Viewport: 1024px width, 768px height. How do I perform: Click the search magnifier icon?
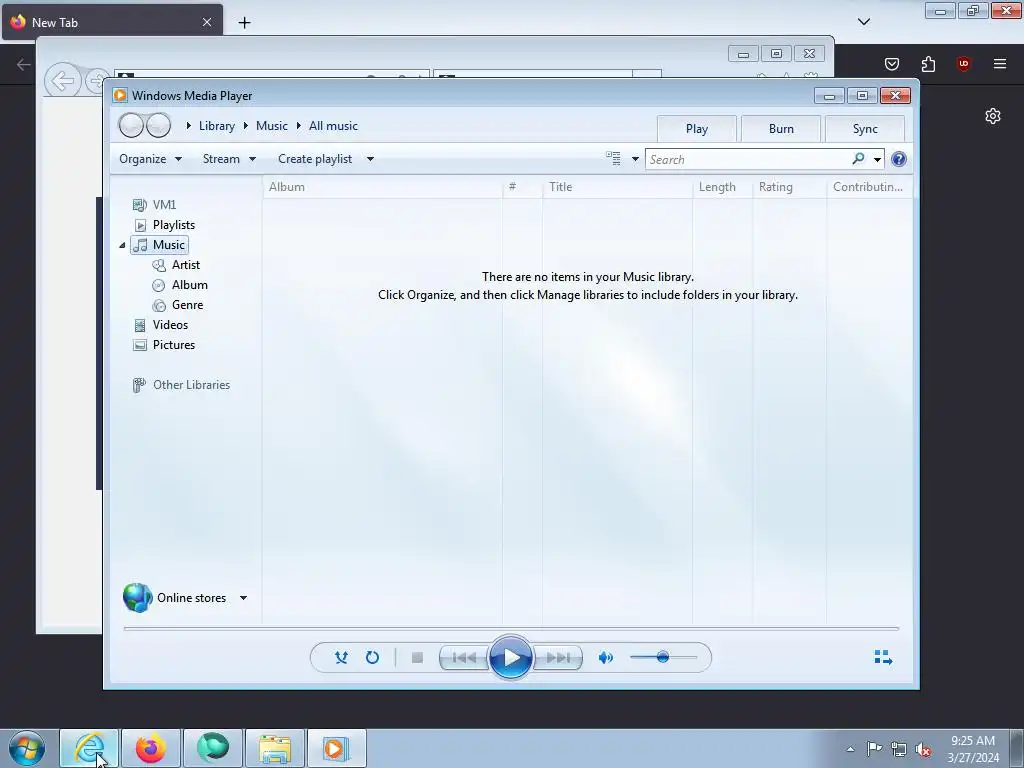(858, 159)
